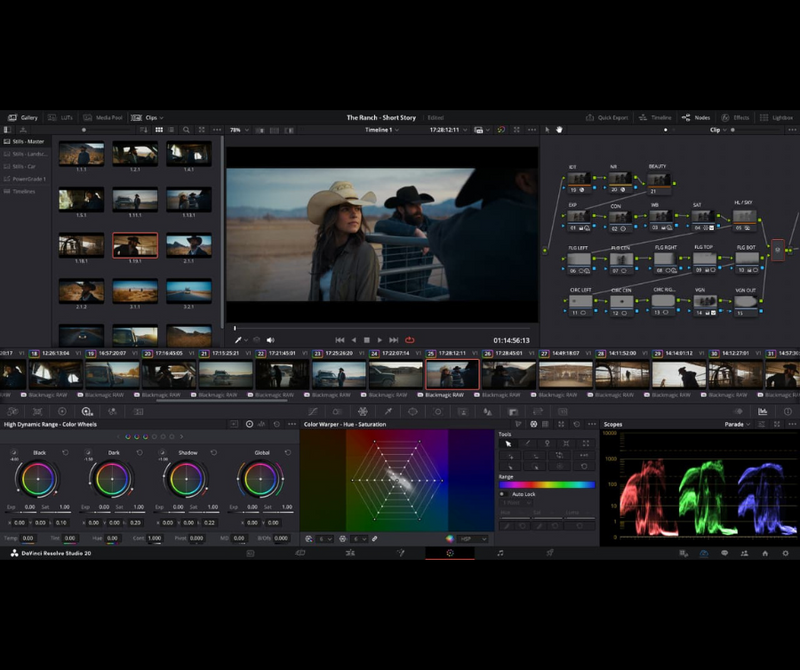
Task: Select the arrow pointer tool in node editor
Action: tap(547, 130)
